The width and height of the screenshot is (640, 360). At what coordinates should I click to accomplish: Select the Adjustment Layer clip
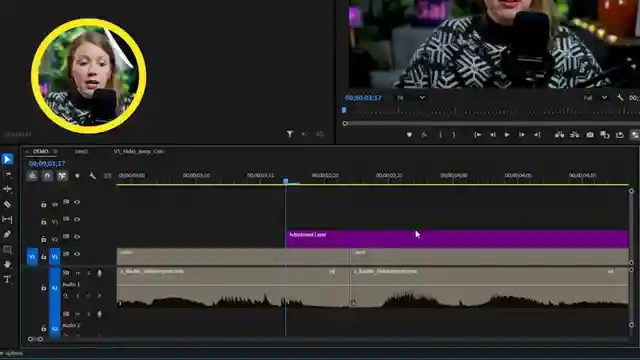point(457,238)
